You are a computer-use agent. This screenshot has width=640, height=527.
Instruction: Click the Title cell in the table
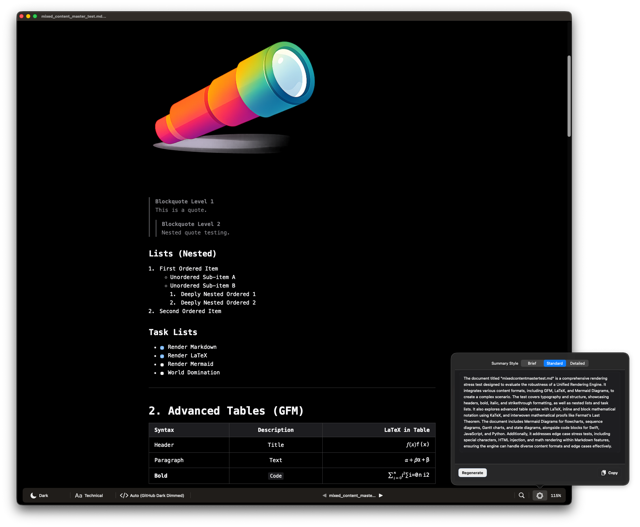276,445
